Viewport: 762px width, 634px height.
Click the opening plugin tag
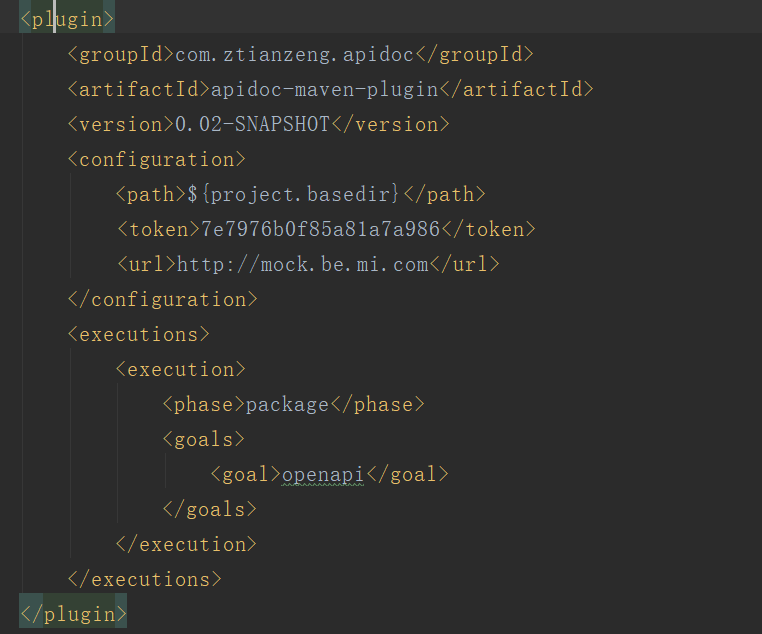click(67, 19)
